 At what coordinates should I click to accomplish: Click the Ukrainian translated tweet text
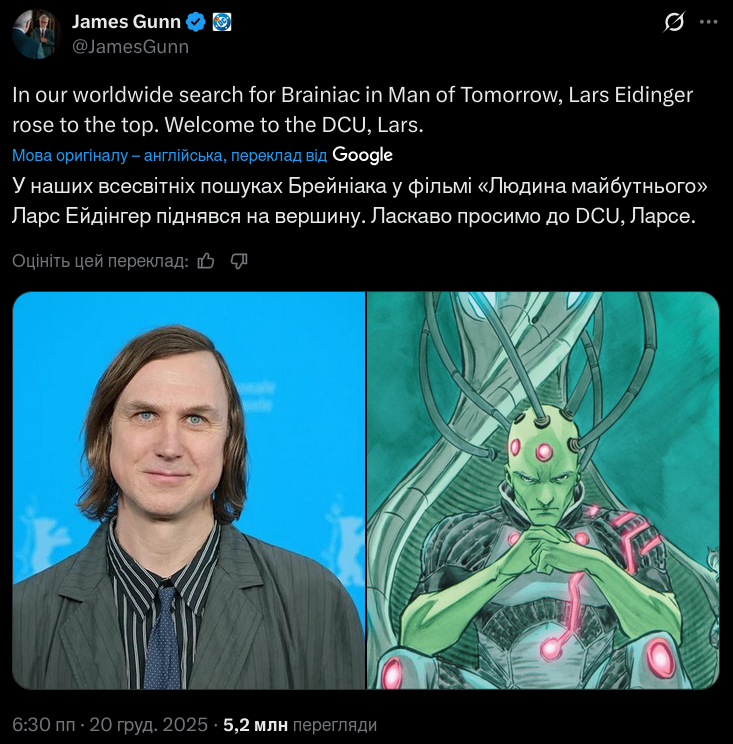tap(360, 201)
